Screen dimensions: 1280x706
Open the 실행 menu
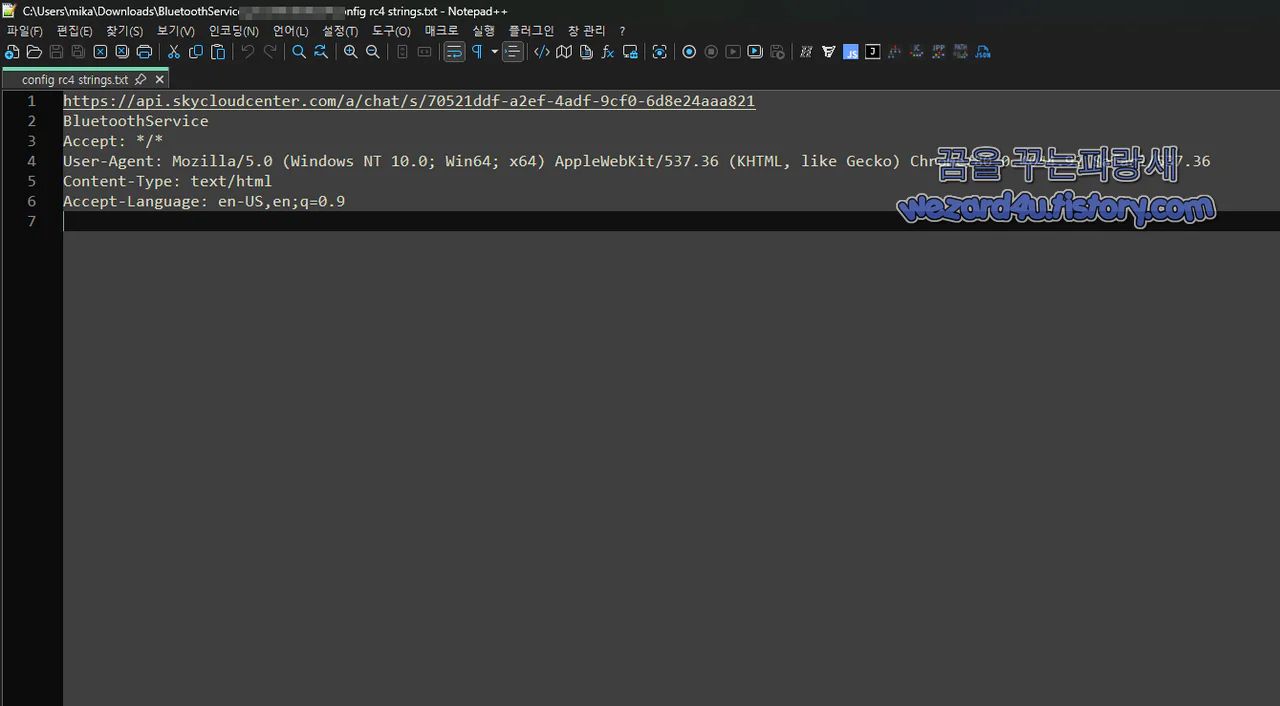click(484, 31)
